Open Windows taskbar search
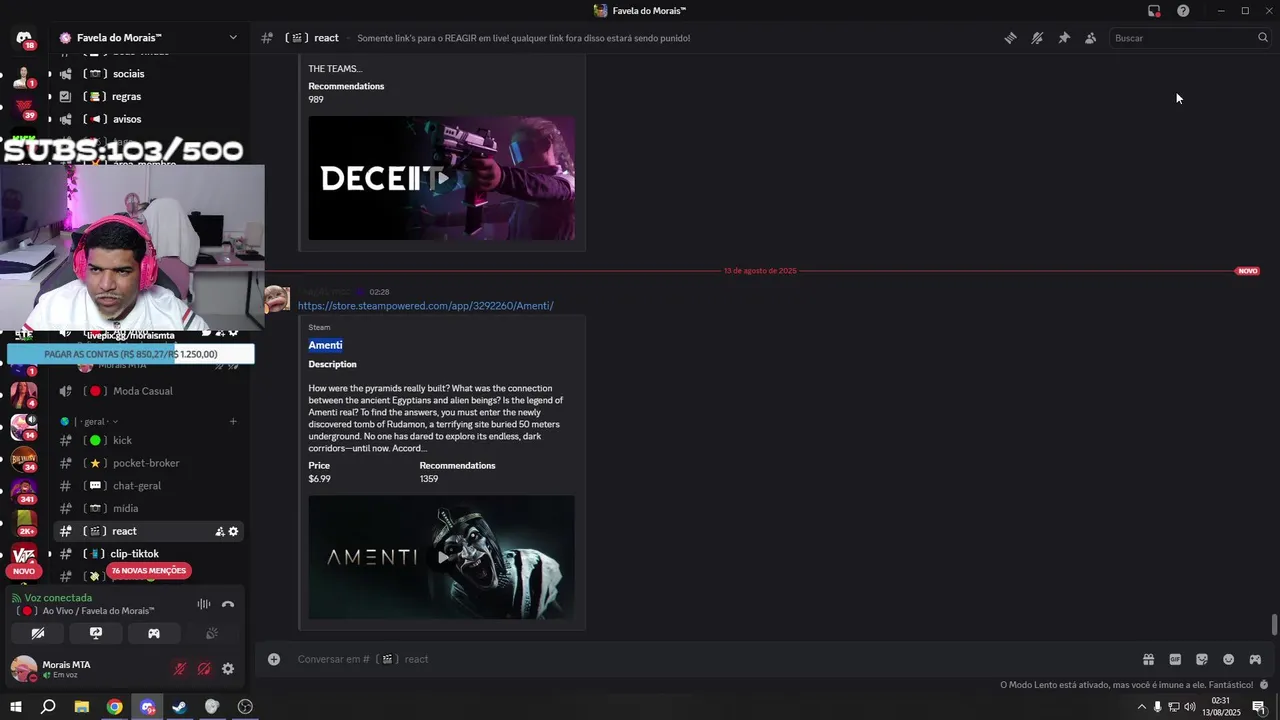 coord(48,707)
